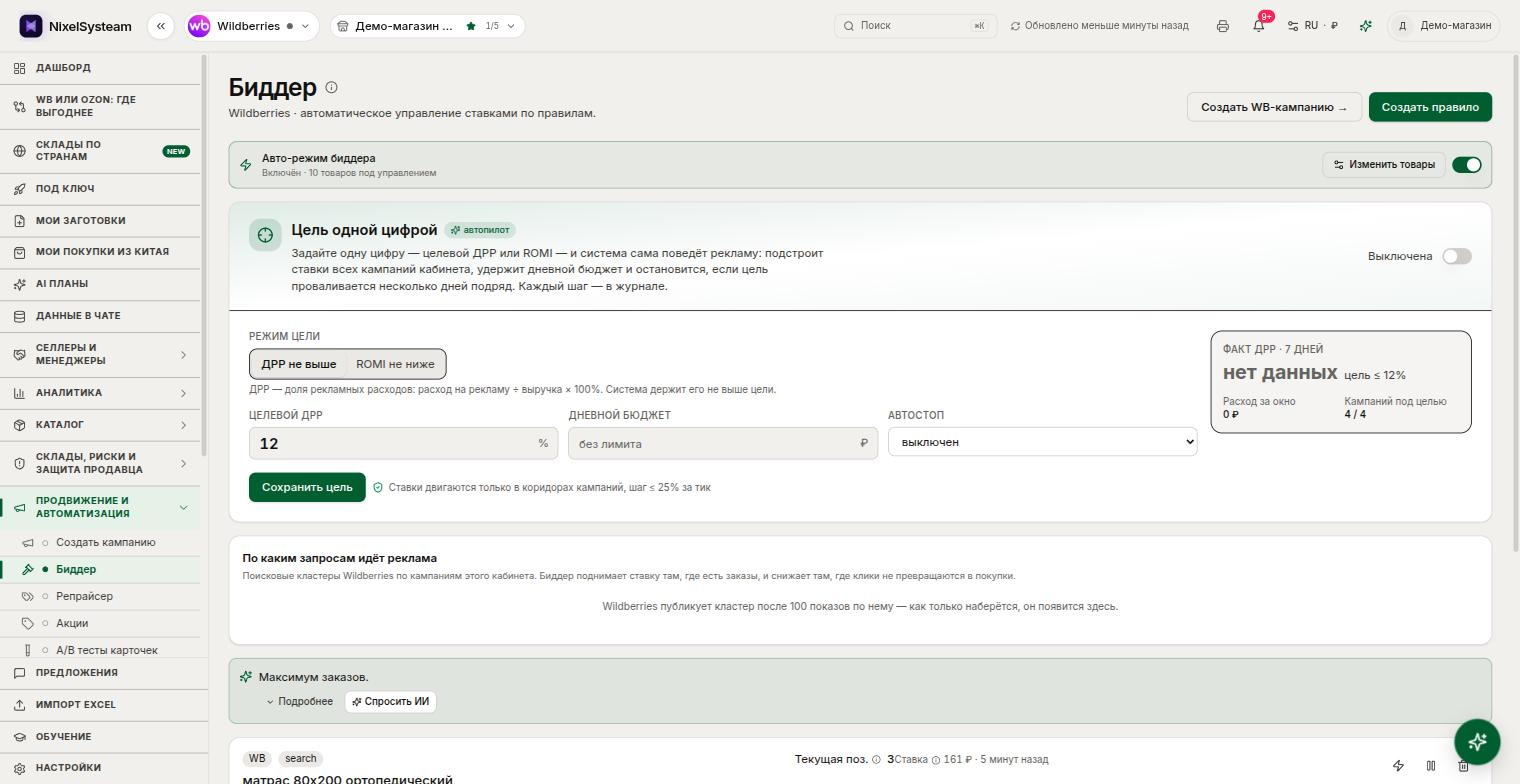Go to Дашборд menu item
Viewport: 1520px width, 784px height.
click(x=63, y=68)
